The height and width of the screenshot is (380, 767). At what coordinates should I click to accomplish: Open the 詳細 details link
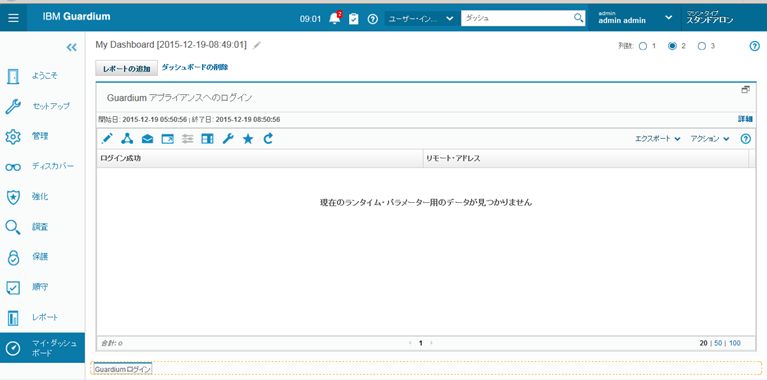tap(745, 119)
